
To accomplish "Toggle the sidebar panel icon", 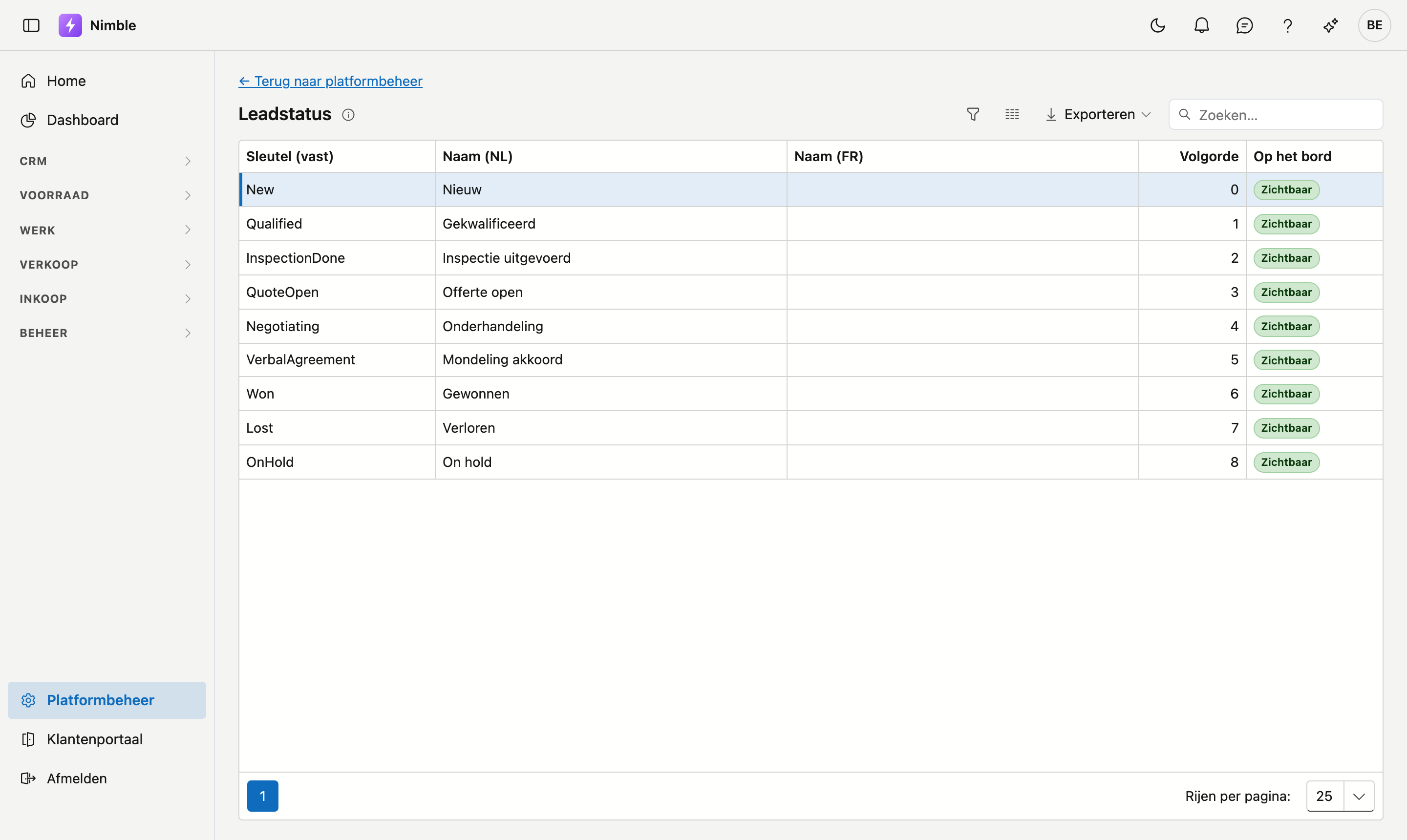I will click(x=31, y=25).
